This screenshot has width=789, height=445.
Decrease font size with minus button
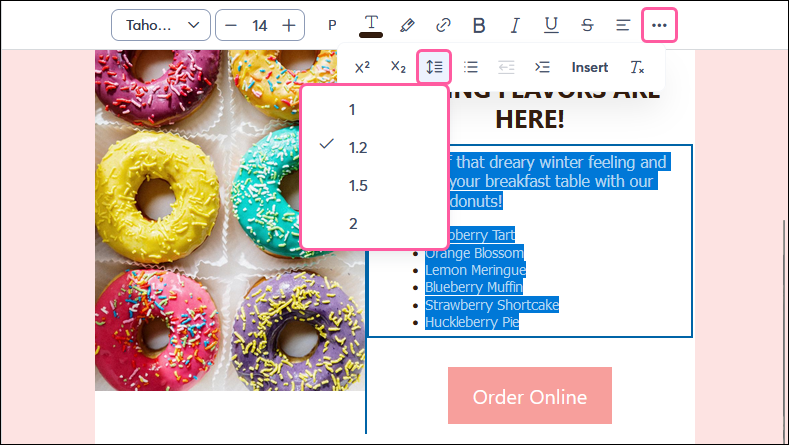coord(231,25)
